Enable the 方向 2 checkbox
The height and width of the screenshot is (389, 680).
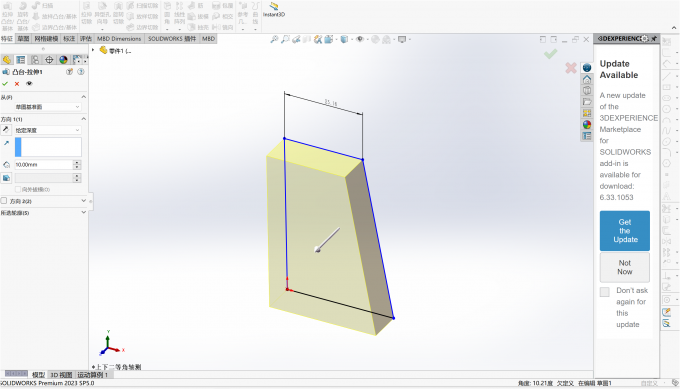pyautogui.click(x=4, y=201)
